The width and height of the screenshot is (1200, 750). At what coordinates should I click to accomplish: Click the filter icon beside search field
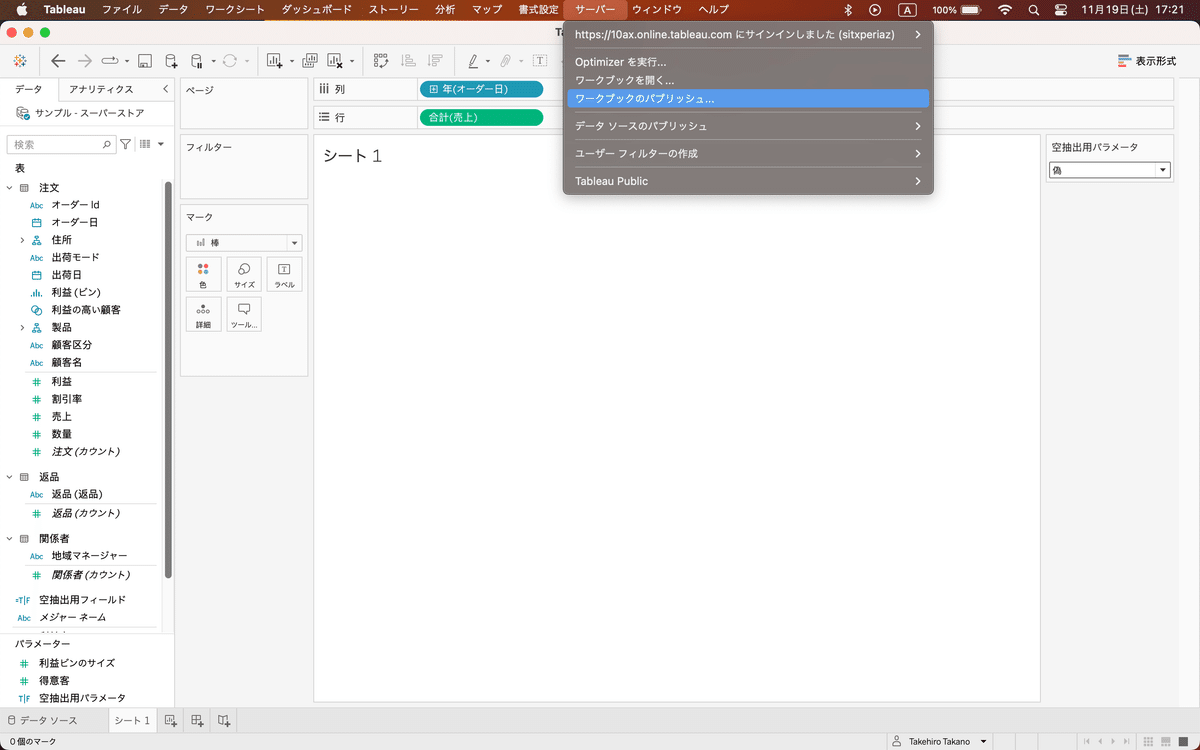pos(126,144)
